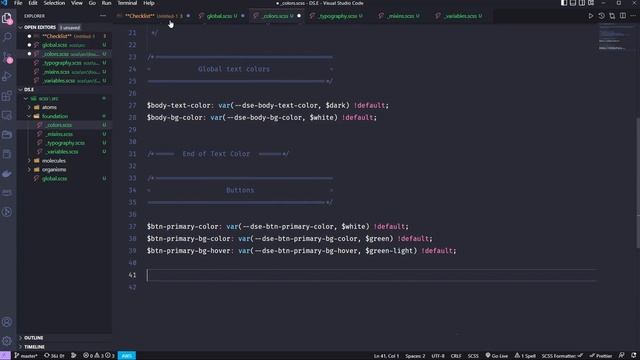This screenshot has width=640, height=360.
Task: Click CRLF end of line setting
Action: [456, 356]
